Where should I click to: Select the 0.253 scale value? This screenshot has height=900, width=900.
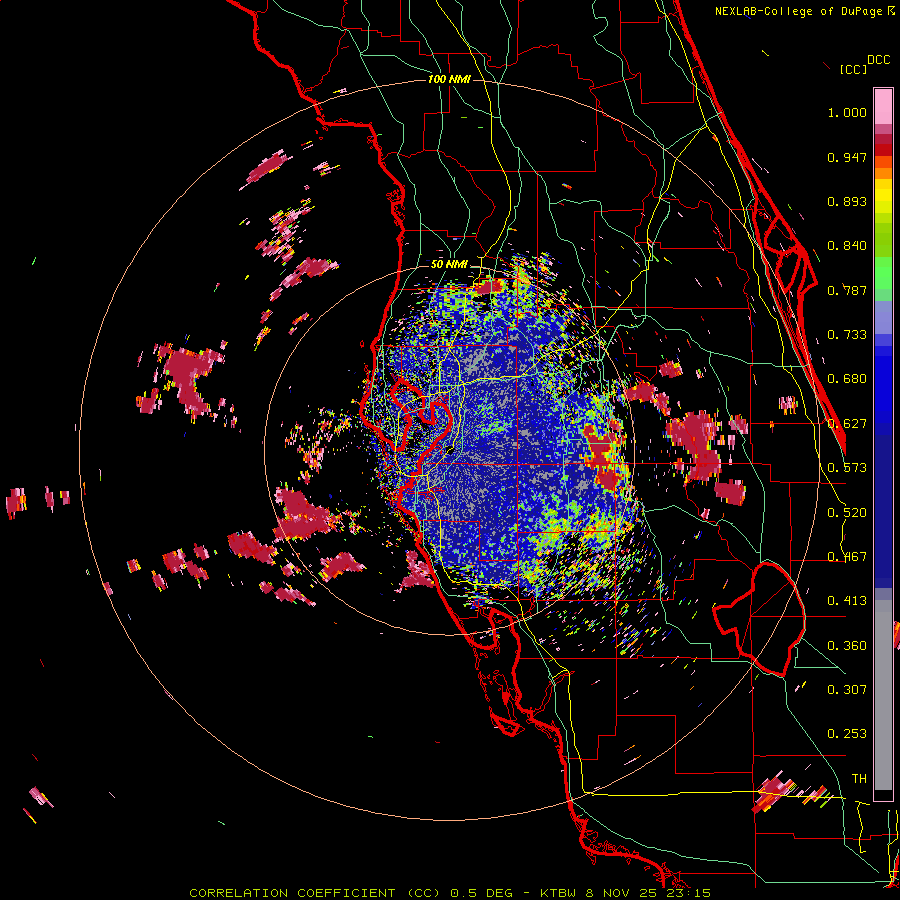coord(847,734)
